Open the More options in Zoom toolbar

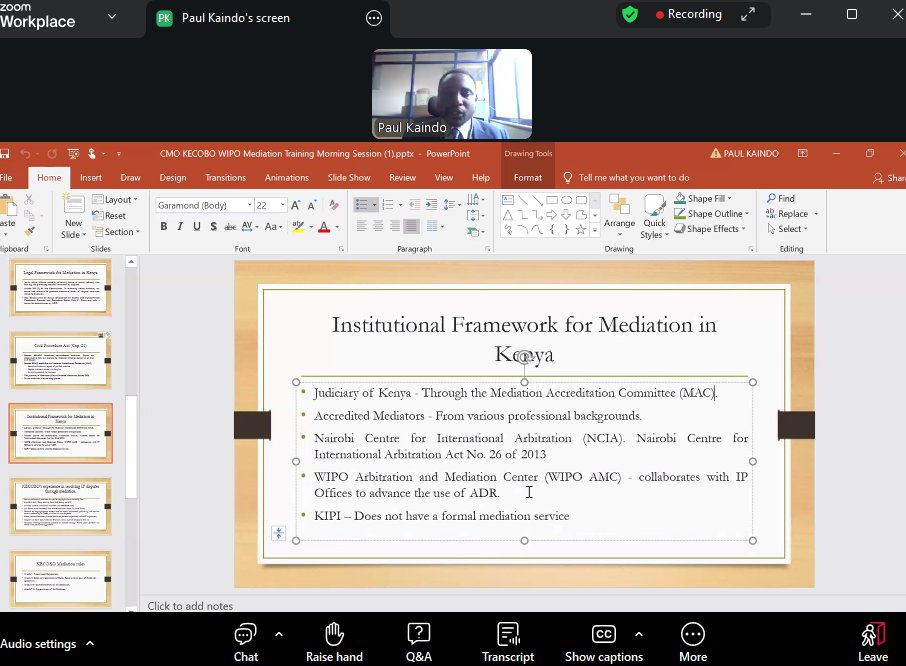coord(693,642)
